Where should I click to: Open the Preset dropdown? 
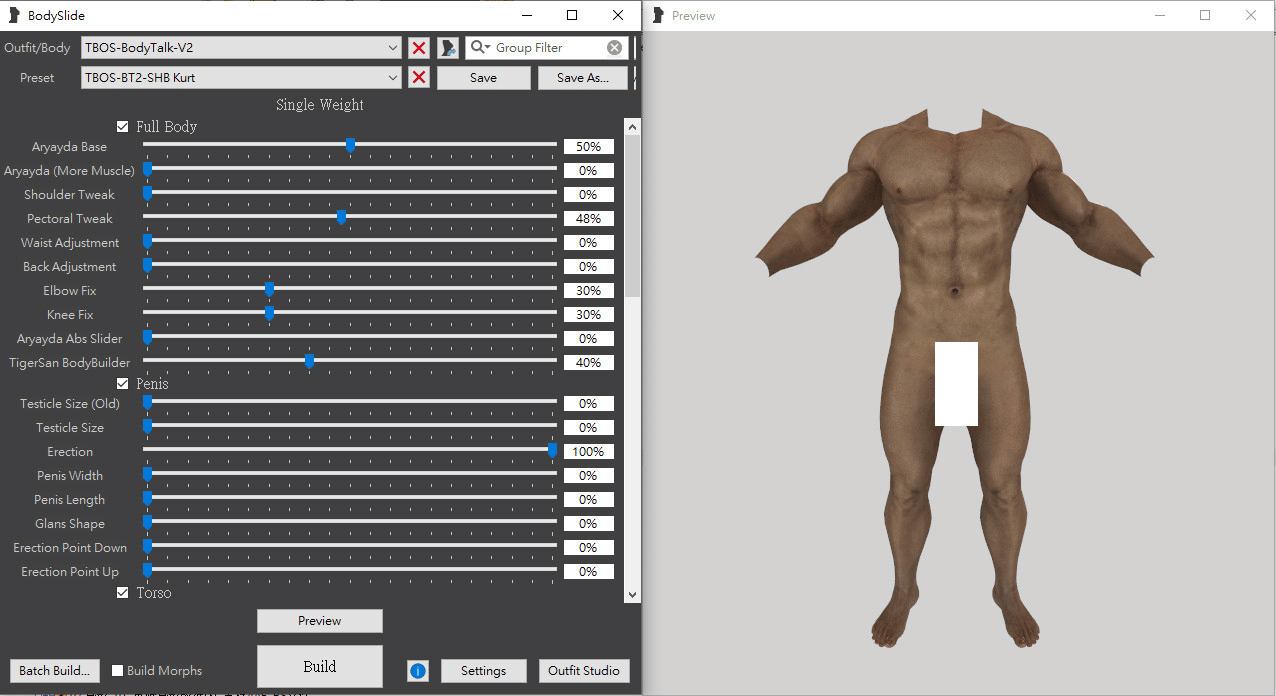click(241, 77)
